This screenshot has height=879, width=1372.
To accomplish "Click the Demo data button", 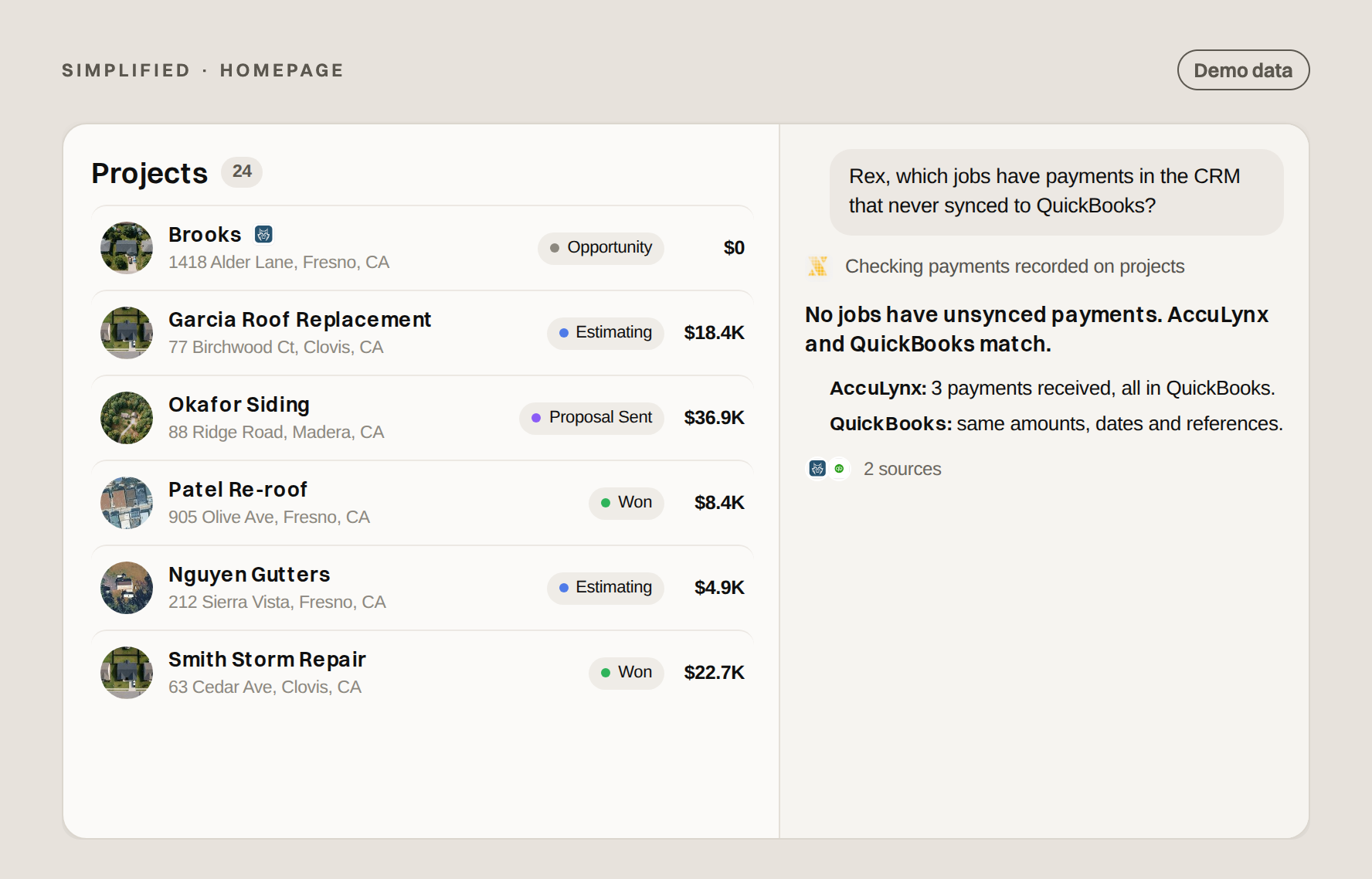I will 1243,70.
